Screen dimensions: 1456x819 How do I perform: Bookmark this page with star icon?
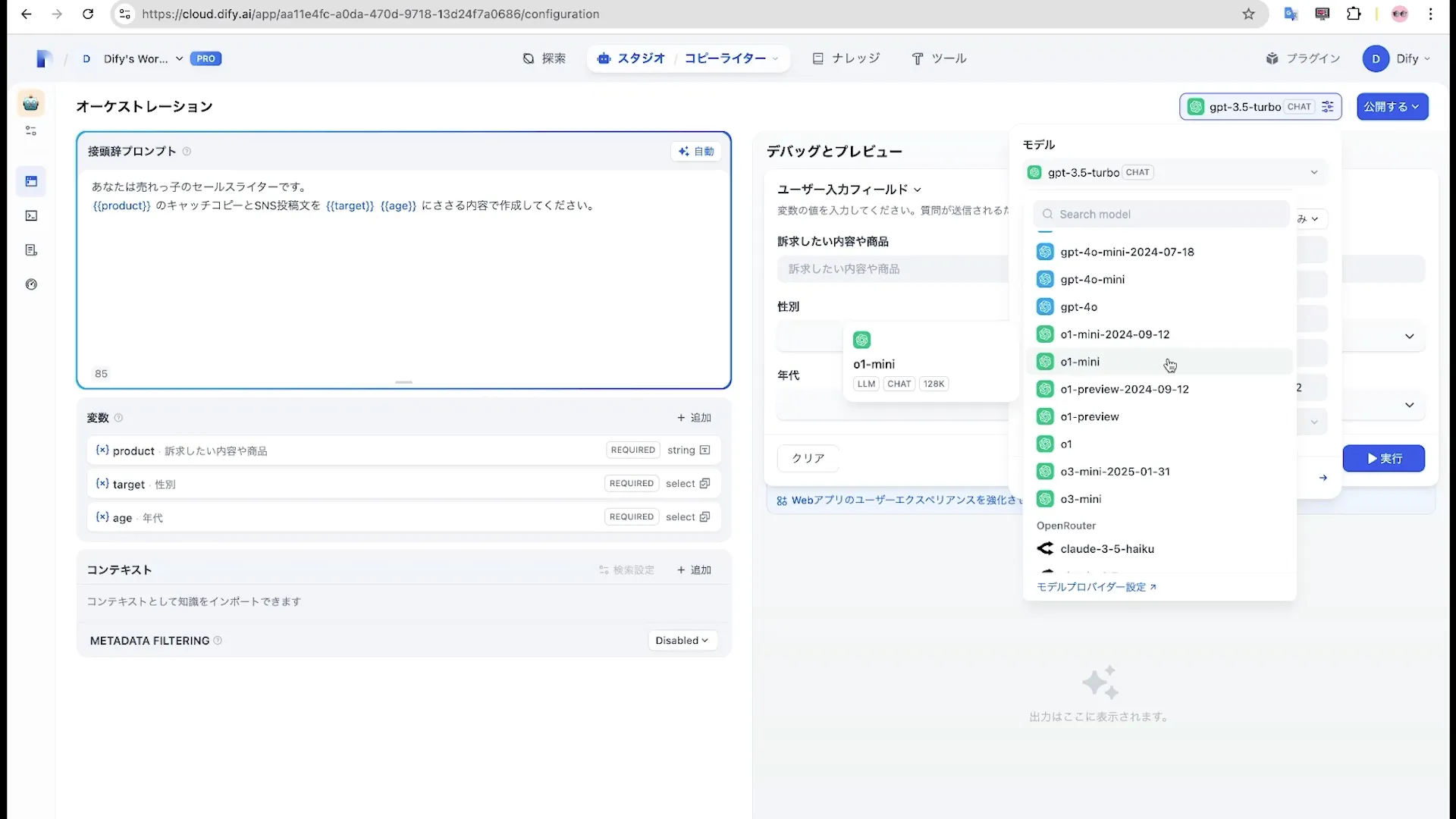coord(1248,14)
